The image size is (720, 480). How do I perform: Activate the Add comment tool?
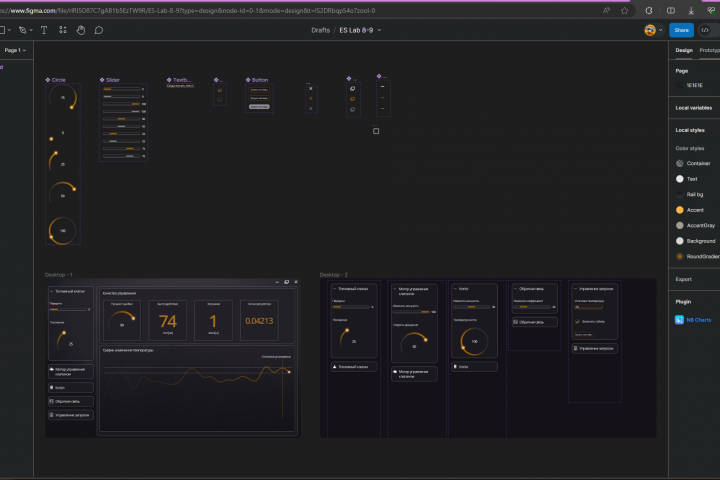pos(99,30)
